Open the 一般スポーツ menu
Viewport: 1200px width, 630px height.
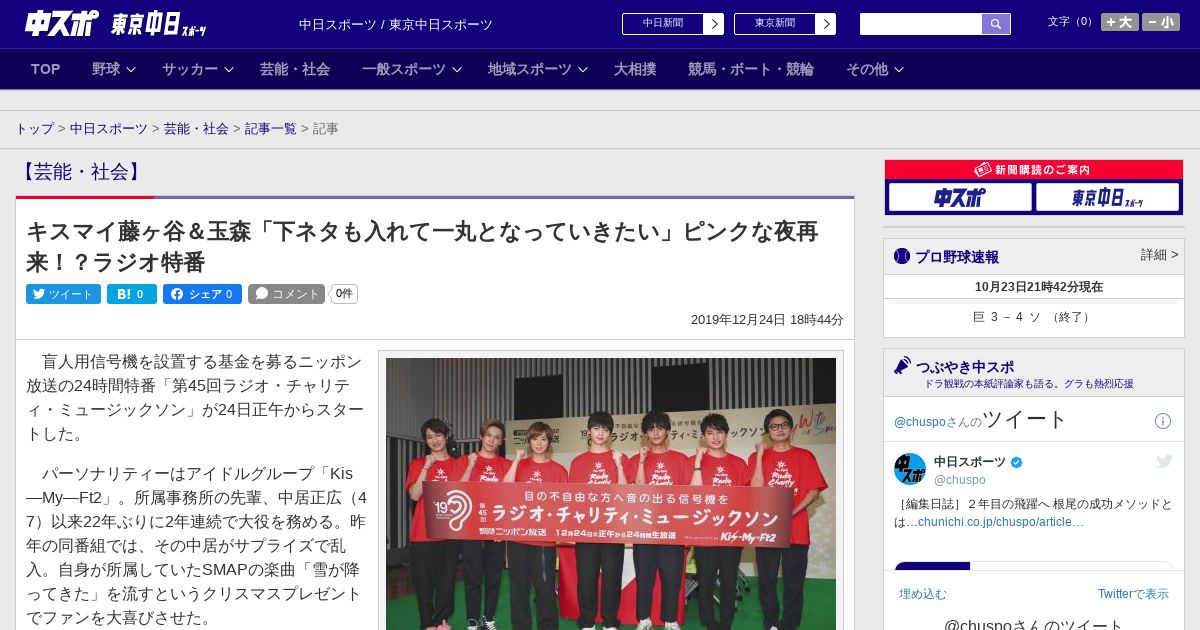click(x=404, y=69)
